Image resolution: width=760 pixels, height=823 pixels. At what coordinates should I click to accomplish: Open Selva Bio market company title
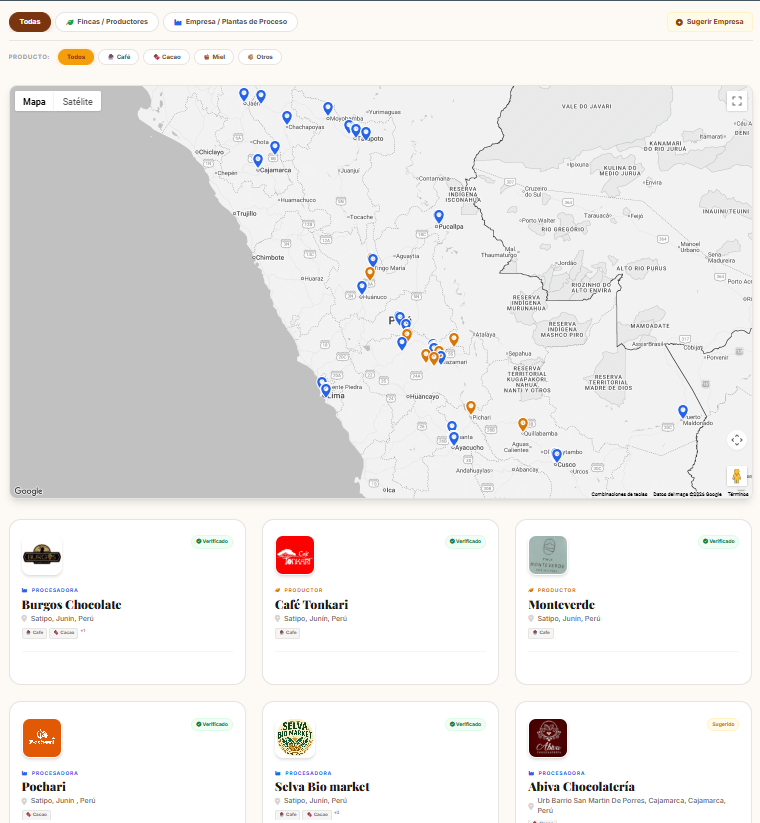coord(322,787)
